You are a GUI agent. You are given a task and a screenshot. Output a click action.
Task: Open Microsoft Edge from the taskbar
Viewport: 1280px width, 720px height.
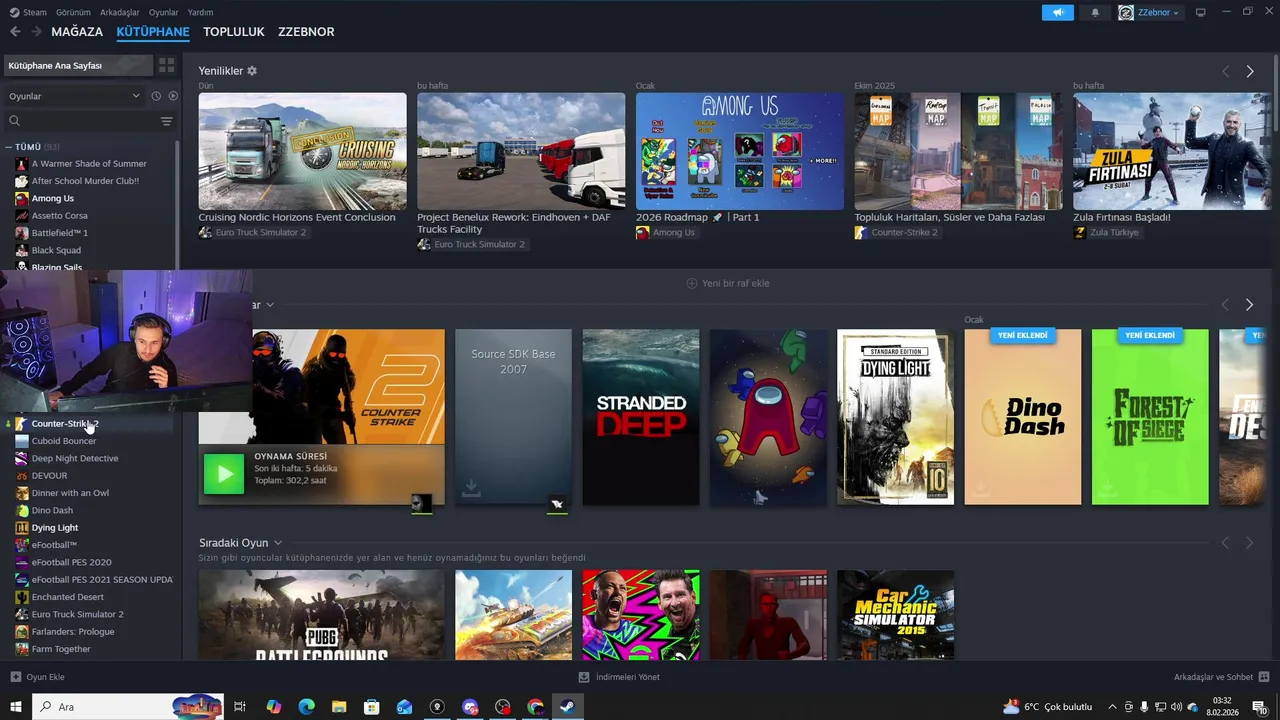point(306,707)
